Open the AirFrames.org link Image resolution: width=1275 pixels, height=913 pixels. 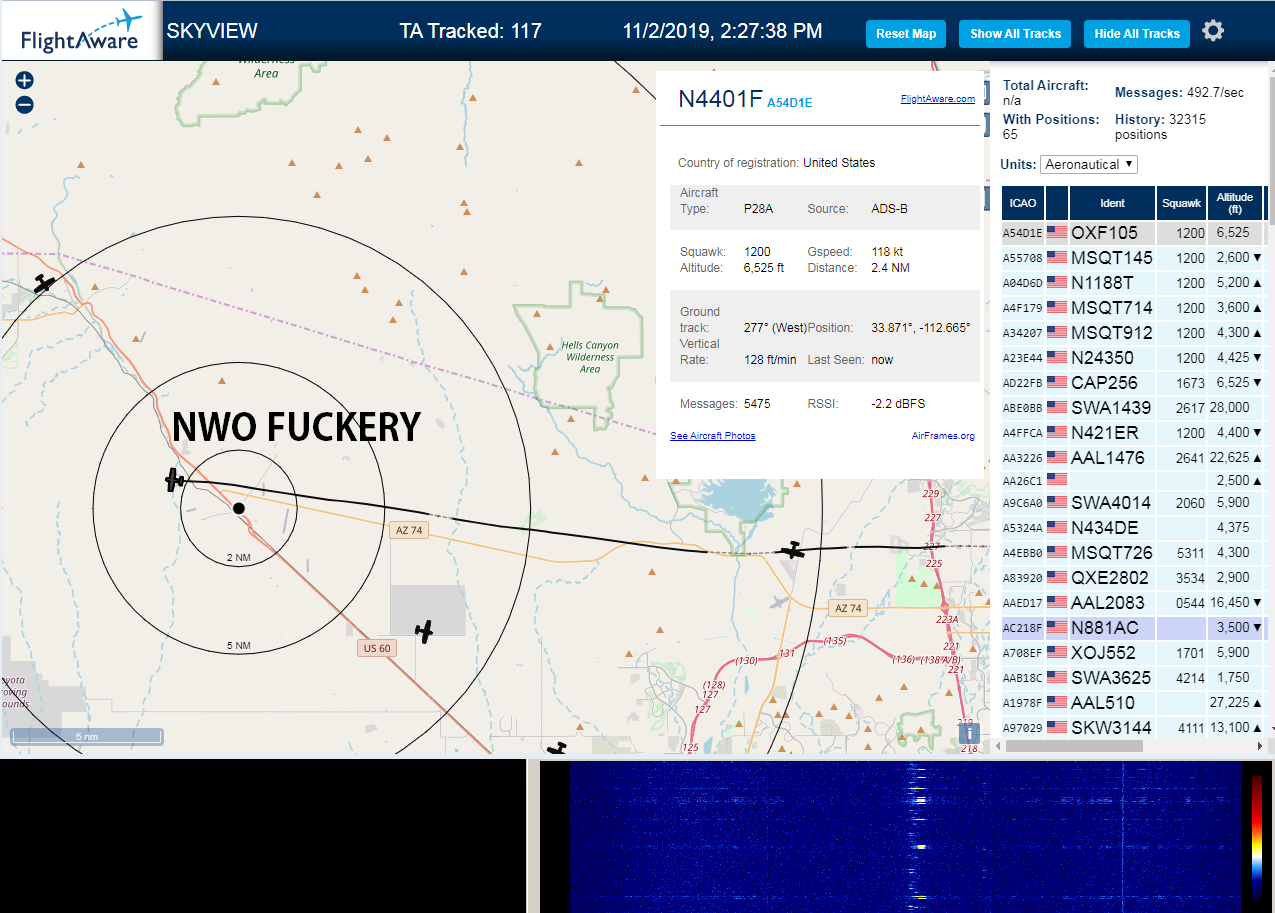click(943, 436)
